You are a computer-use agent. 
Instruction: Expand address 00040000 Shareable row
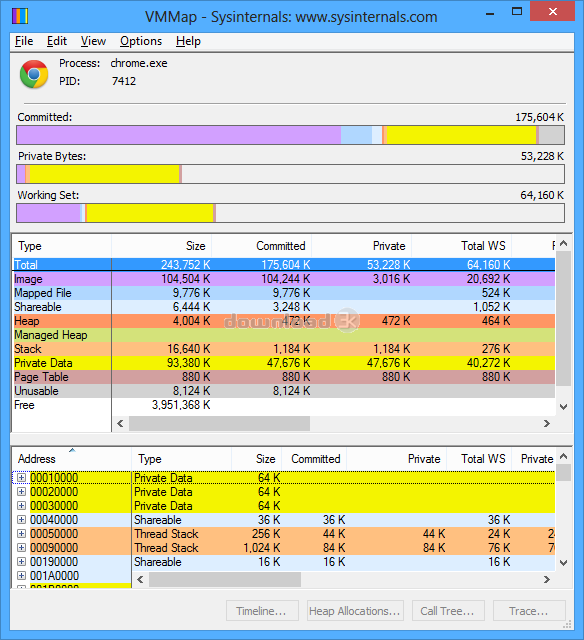tap(21, 520)
